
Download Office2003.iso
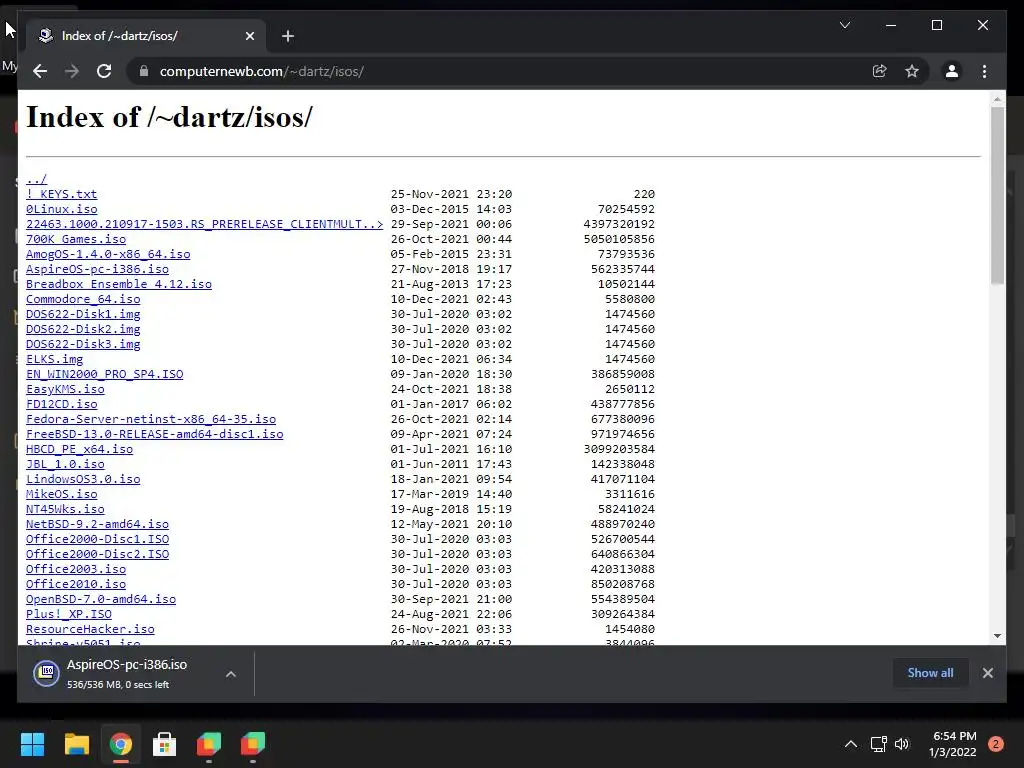[76, 569]
